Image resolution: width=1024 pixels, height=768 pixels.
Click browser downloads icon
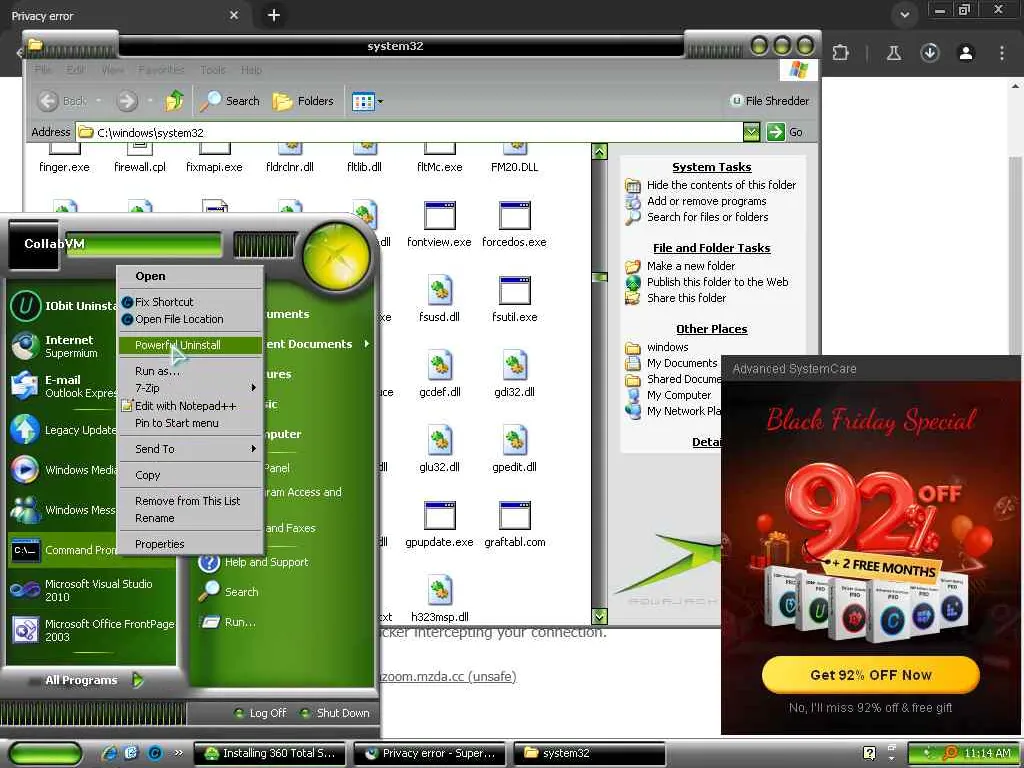(930, 53)
